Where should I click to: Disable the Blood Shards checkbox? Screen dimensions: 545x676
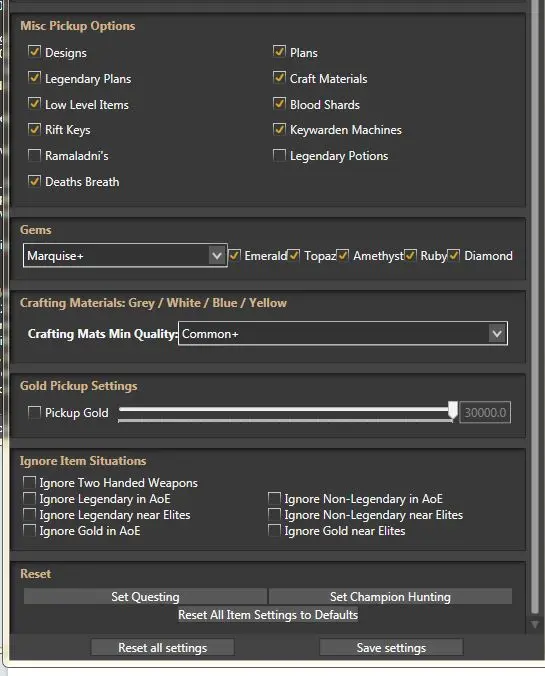click(x=279, y=103)
